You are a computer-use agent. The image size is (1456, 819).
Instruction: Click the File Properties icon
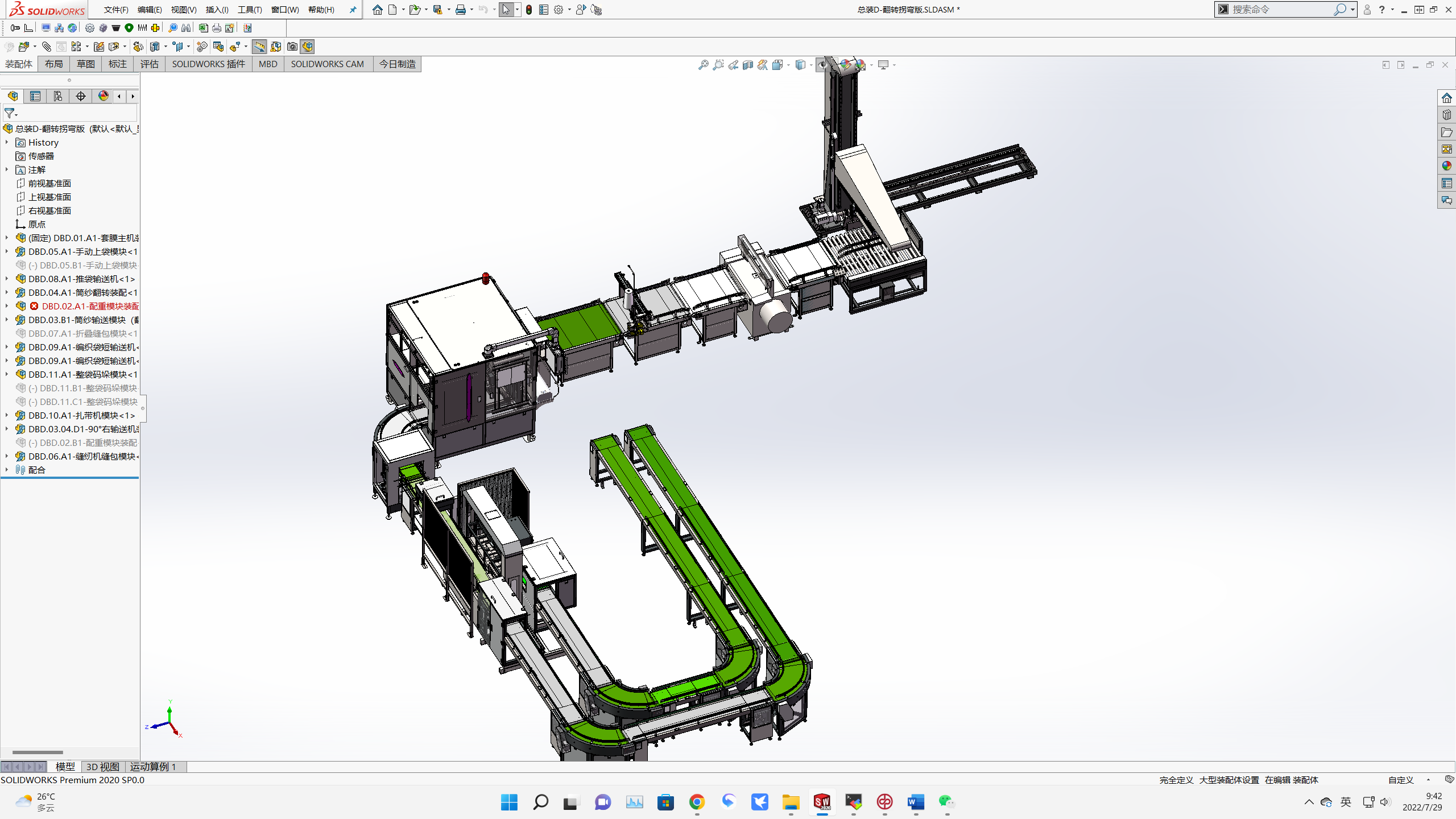click(x=544, y=10)
